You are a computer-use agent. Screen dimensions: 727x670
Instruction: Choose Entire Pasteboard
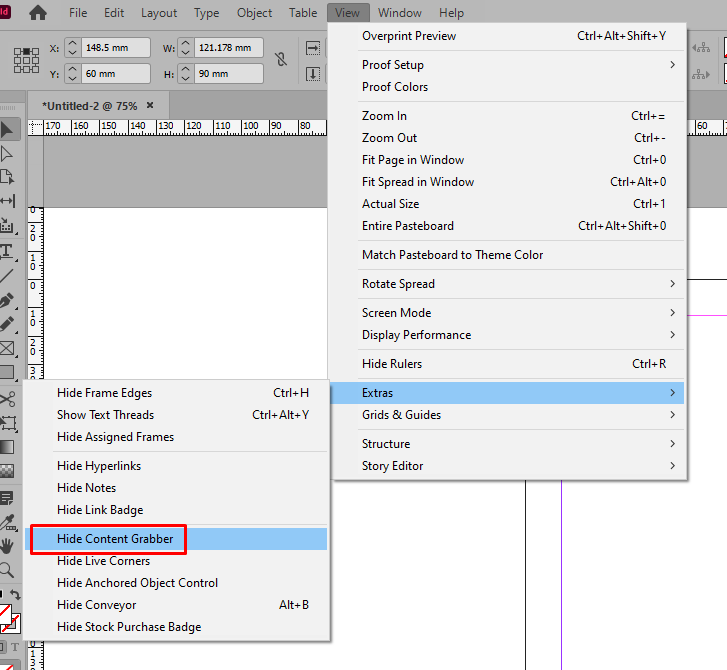(x=509, y=226)
